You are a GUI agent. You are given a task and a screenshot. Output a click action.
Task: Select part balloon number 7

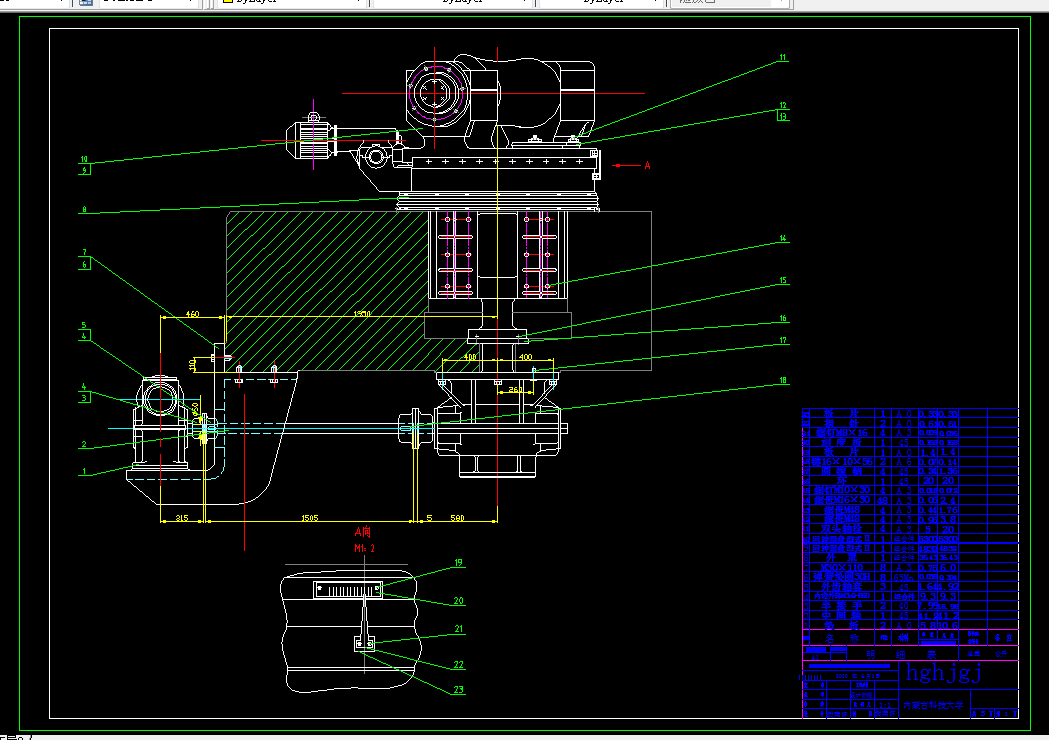[84, 253]
